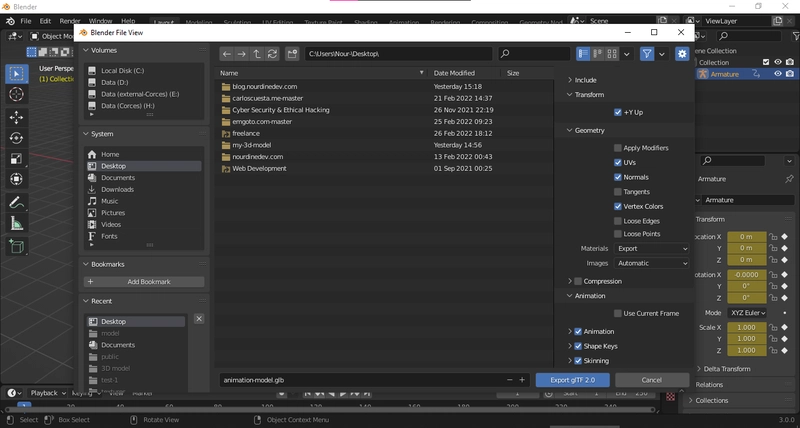The width and height of the screenshot is (800, 428).
Task: Open display settings dropdown arrow
Action: coord(627,54)
